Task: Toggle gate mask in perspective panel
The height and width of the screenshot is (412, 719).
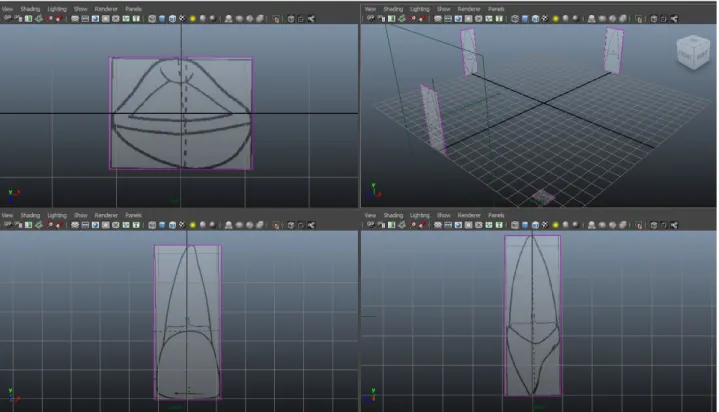Action: pos(468,19)
